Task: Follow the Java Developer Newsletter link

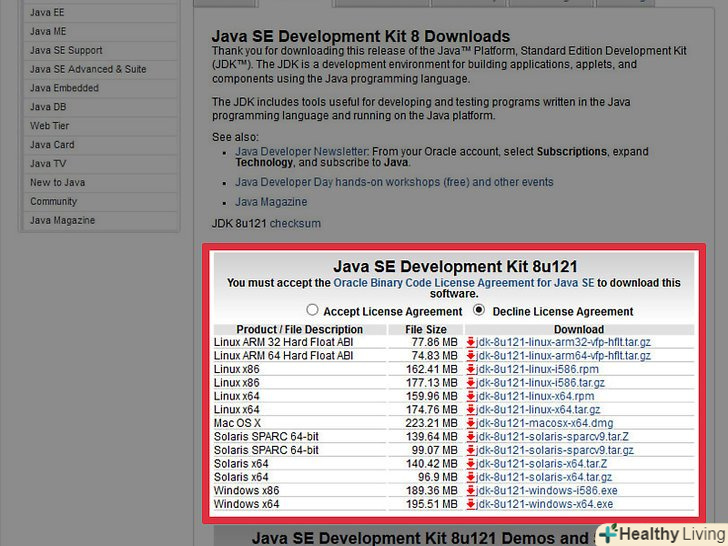Action: [x=301, y=151]
